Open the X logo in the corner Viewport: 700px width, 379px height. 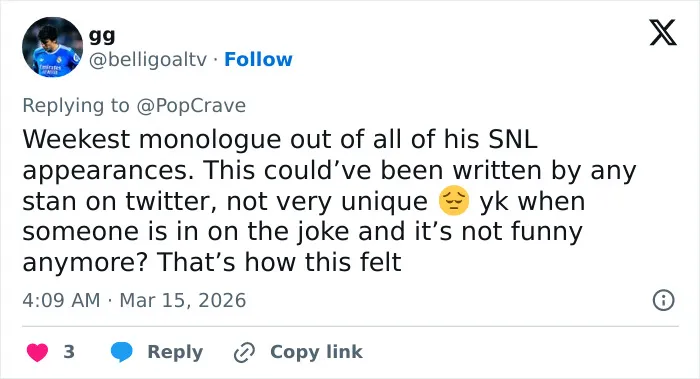(663, 32)
